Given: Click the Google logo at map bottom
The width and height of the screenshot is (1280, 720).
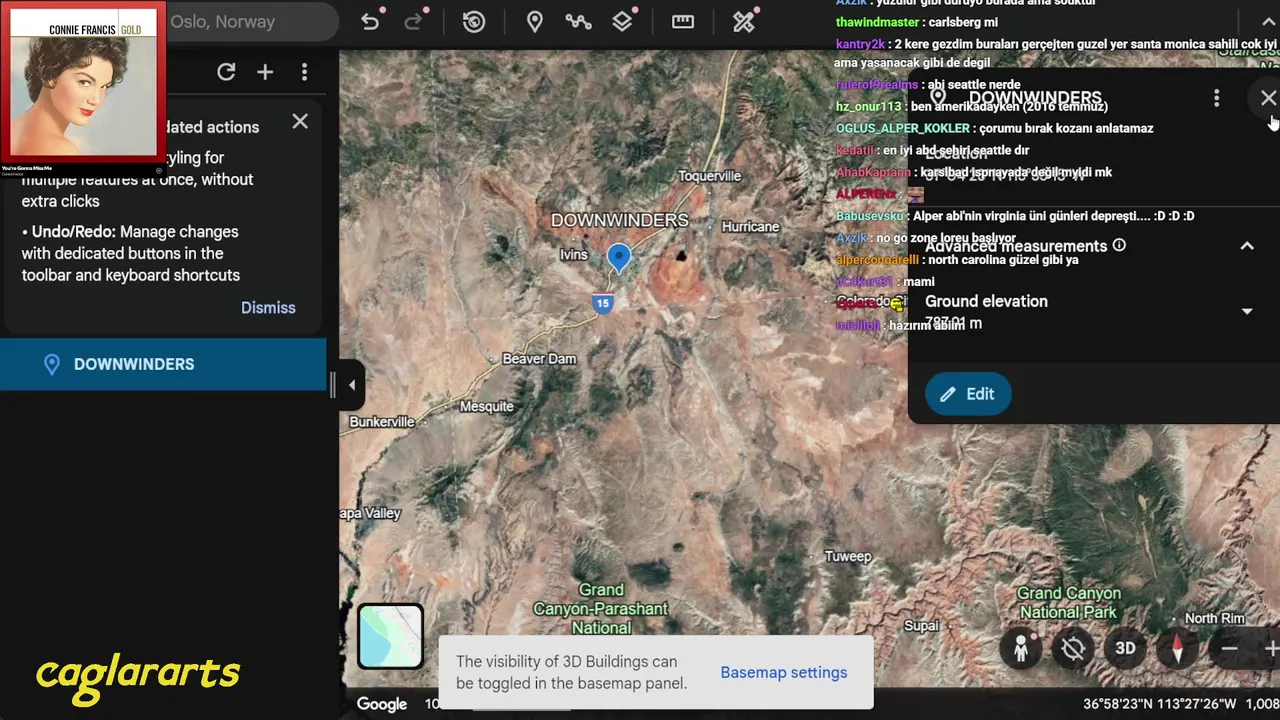Looking at the screenshot, I should pyautogui.click(x=382, y=704).
